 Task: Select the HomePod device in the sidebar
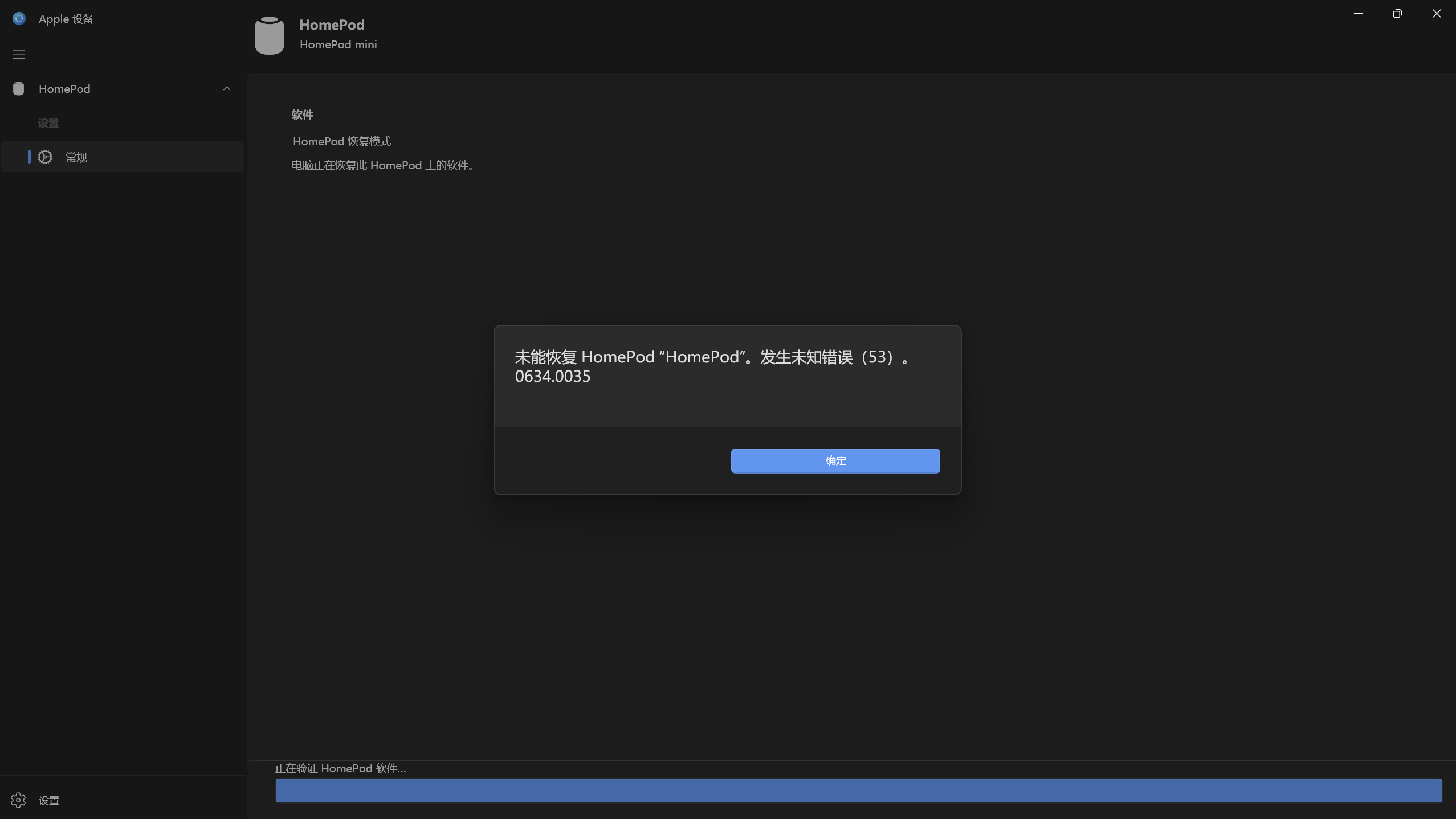64,89
